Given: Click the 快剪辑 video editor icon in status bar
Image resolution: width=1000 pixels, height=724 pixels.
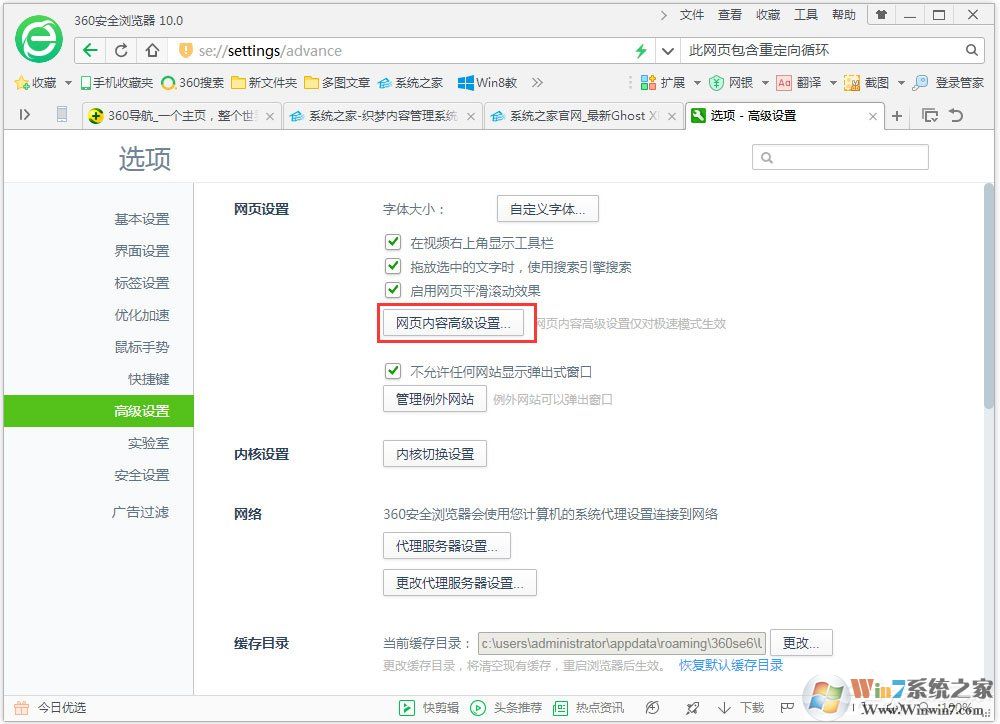Looking at the screenshot, I should (x=420, y=709).
